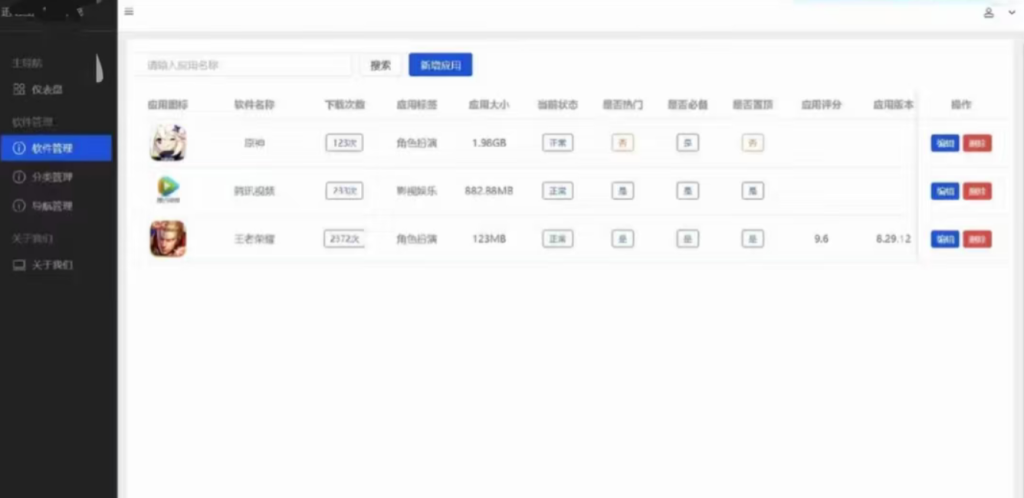
Task: Edit the 王者荣耀 row with its blue button
Action: click(x=945, y=239)
